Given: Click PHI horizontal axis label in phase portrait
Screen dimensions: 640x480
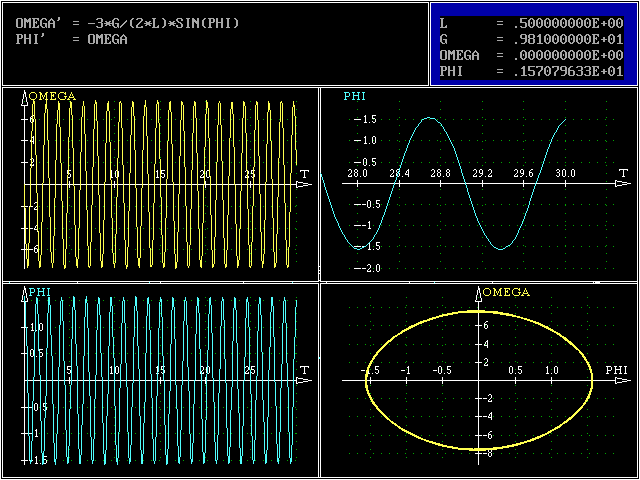Looking at the screenshot, I should (616, 371).
